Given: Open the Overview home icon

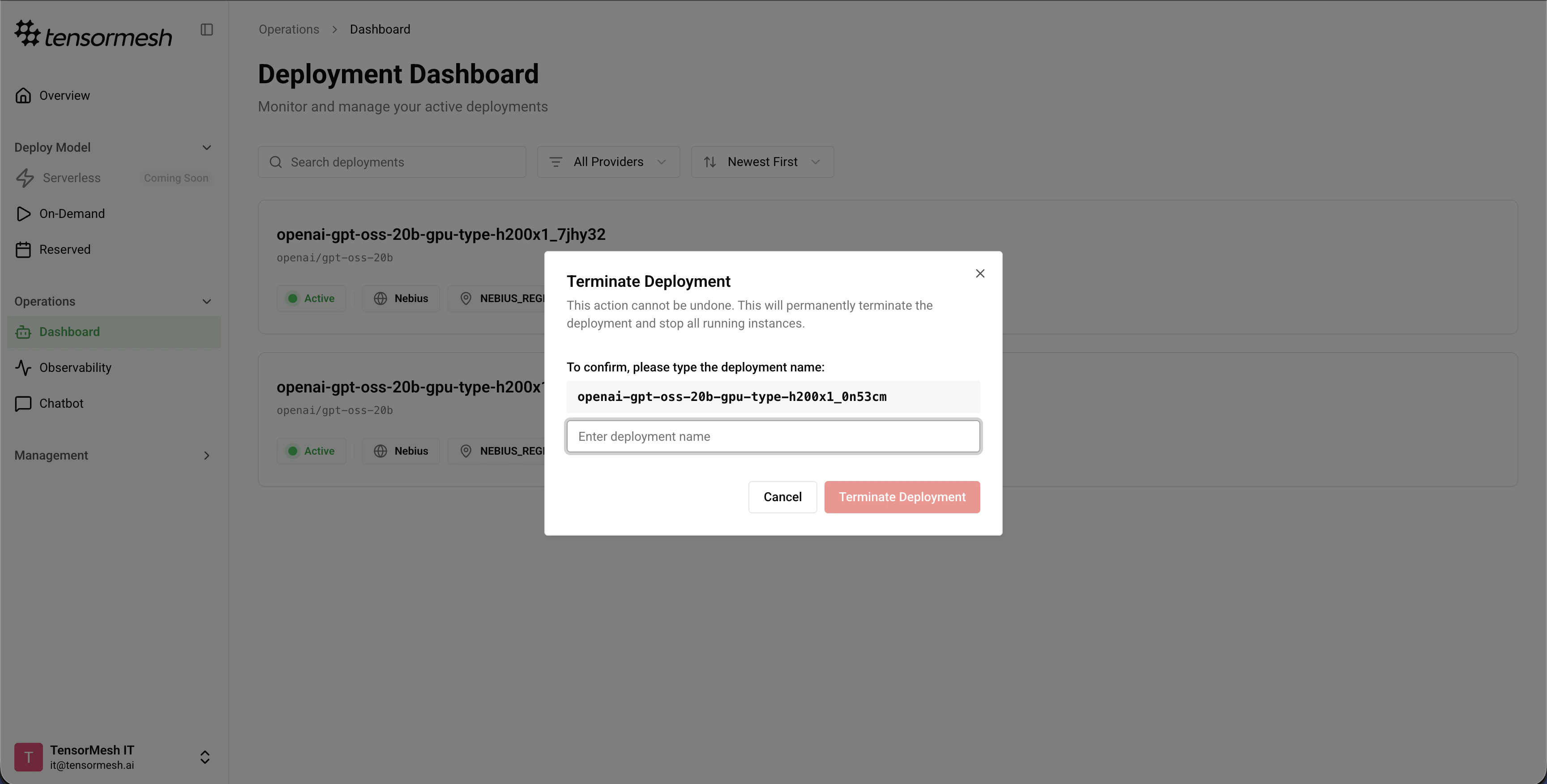Looking at the screenshot, I should coord(23,95).
